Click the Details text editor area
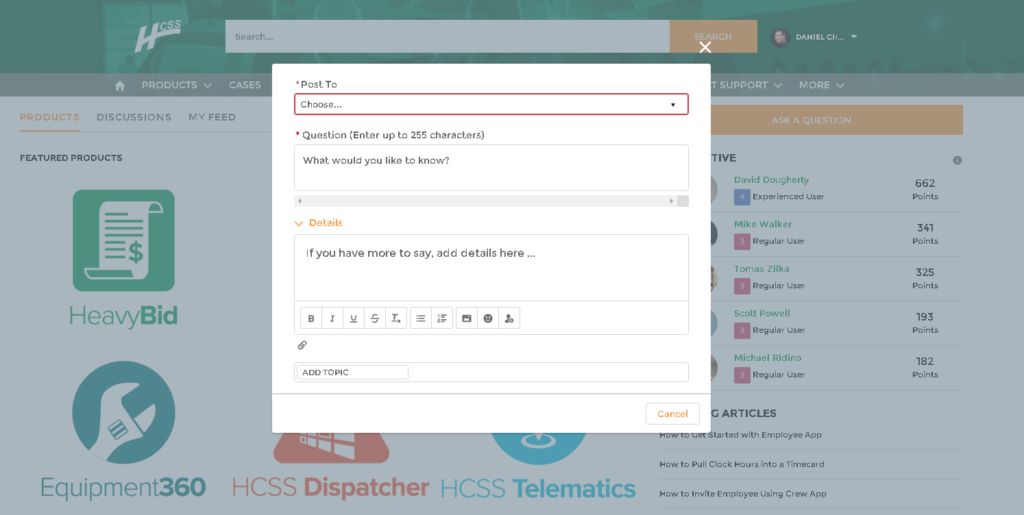This screenshot has width=1024, height=515. 491,268
